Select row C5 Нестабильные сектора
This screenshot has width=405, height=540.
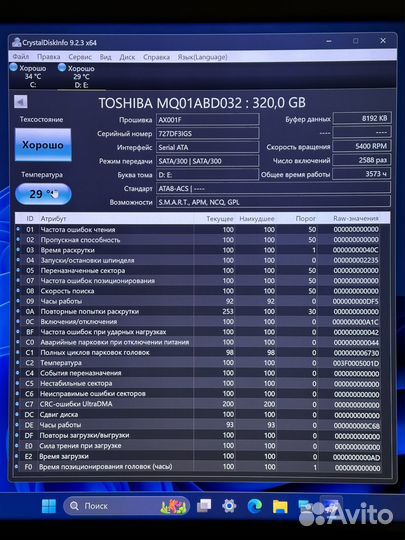(198, 383)
